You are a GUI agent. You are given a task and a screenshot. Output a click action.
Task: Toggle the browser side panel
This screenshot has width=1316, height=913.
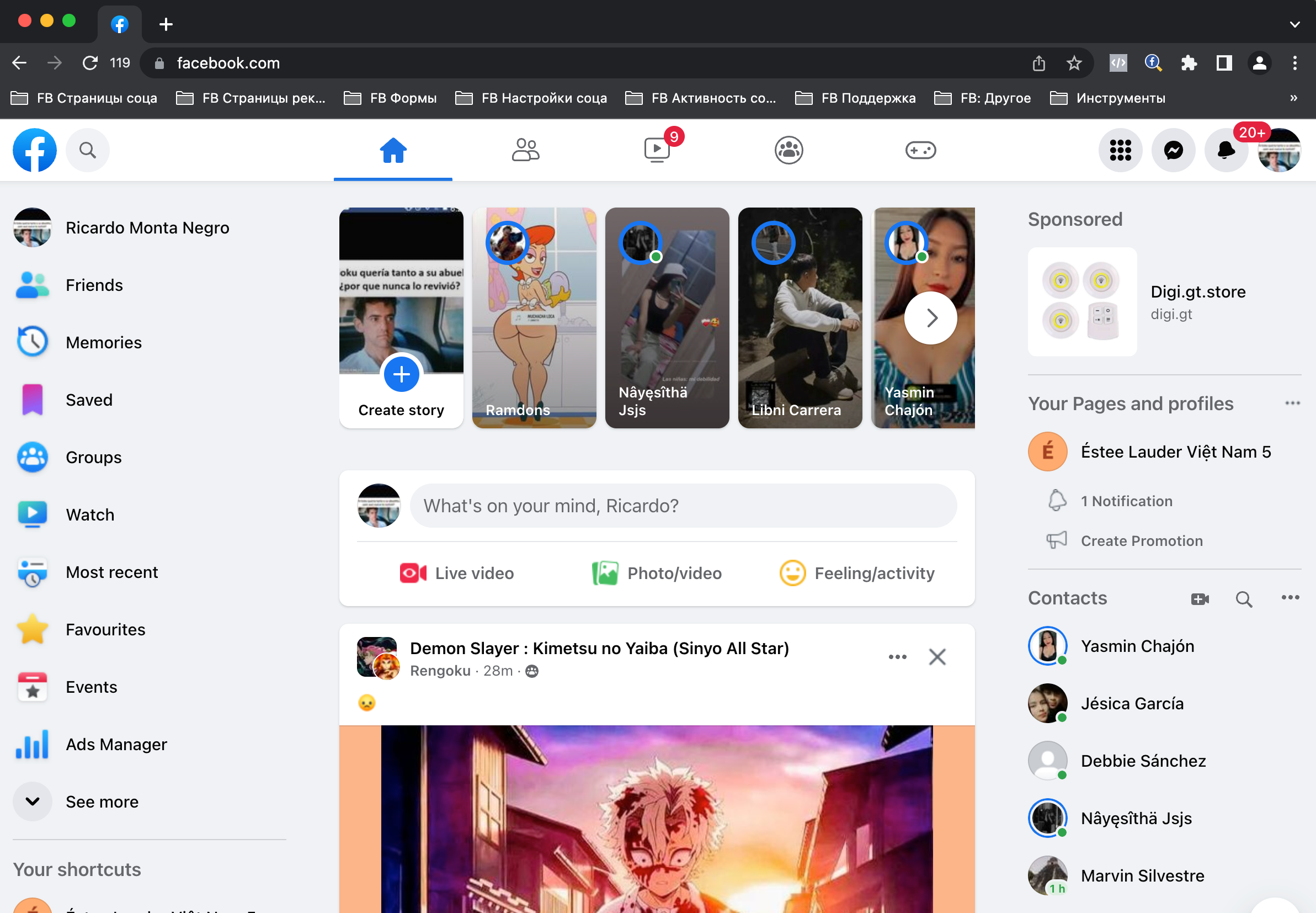[x=1224, y=63]
